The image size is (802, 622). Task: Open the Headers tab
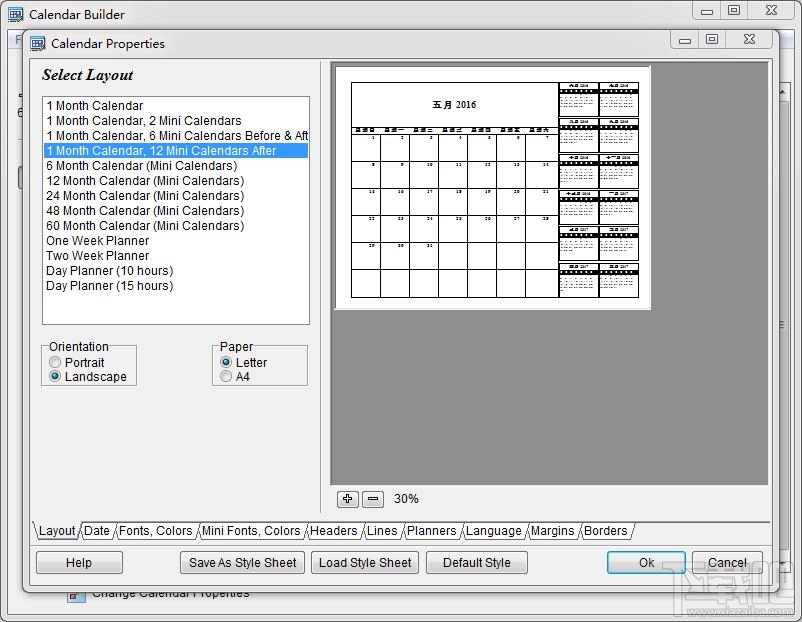click(x=334, y=531)
